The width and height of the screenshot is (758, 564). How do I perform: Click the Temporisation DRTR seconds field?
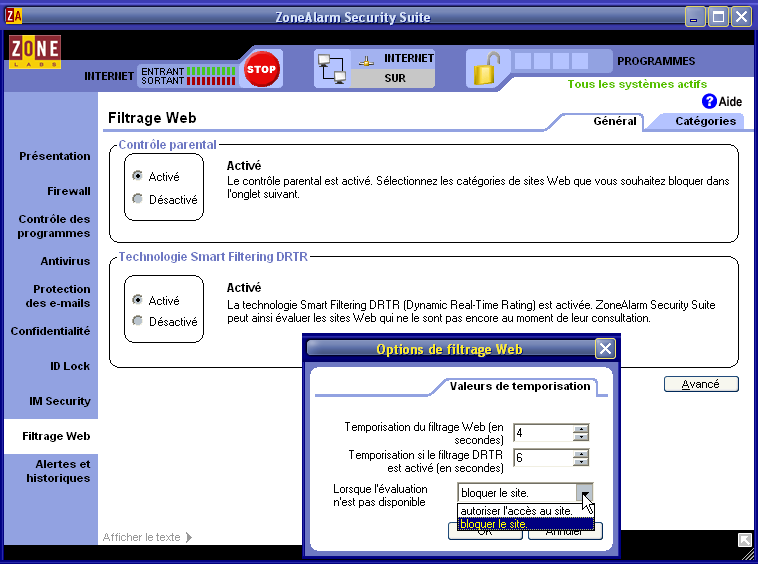[x=543, y=458]
